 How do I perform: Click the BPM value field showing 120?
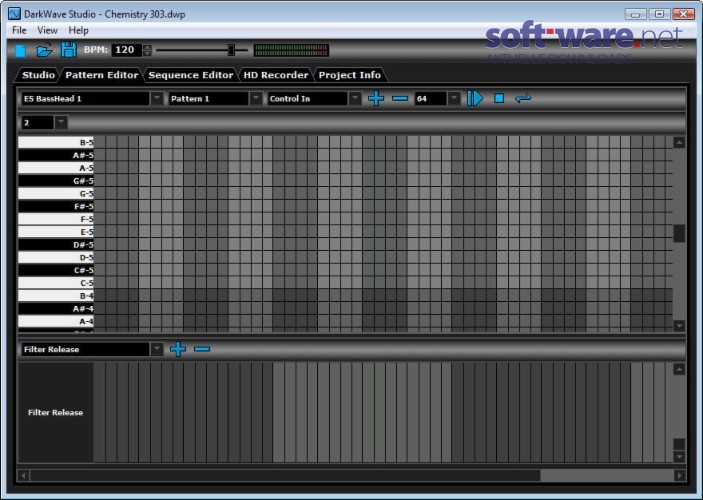127,50
